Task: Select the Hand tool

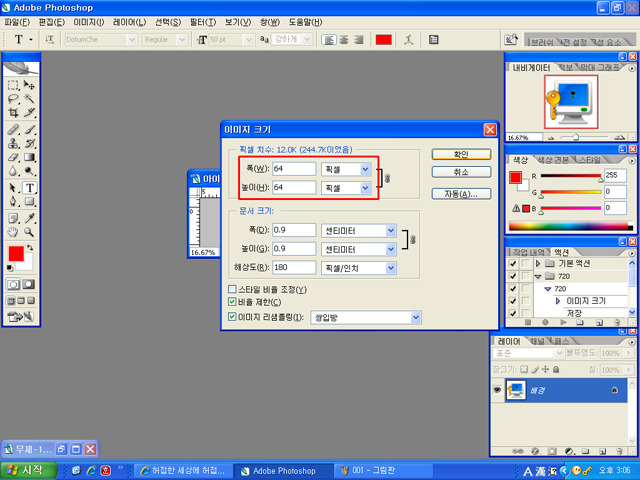Action: click(x=13, y=232)
